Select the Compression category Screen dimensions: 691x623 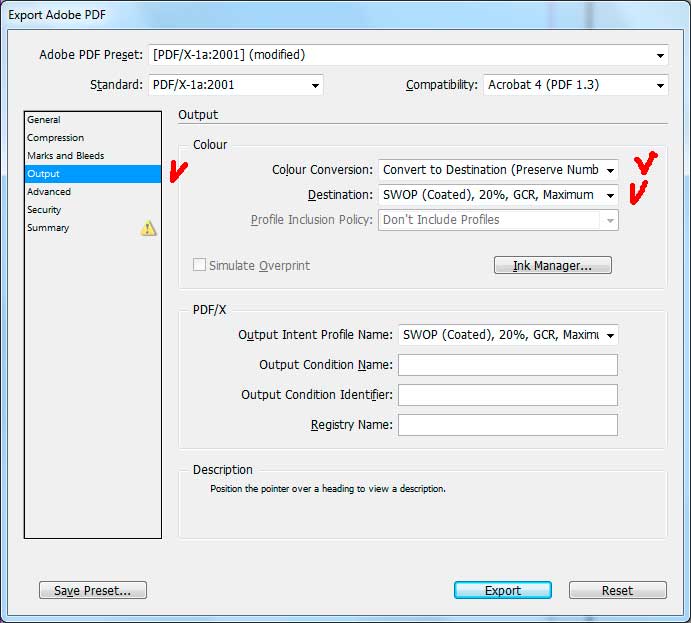tap(93, 138)
